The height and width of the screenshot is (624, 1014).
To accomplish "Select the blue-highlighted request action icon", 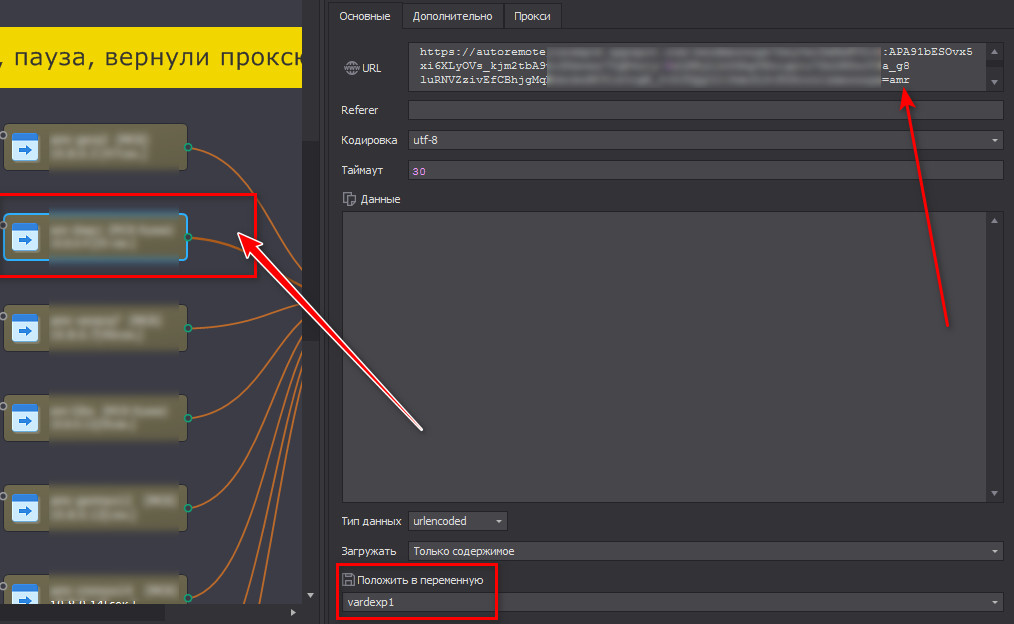I will click(x=24, y=237).
